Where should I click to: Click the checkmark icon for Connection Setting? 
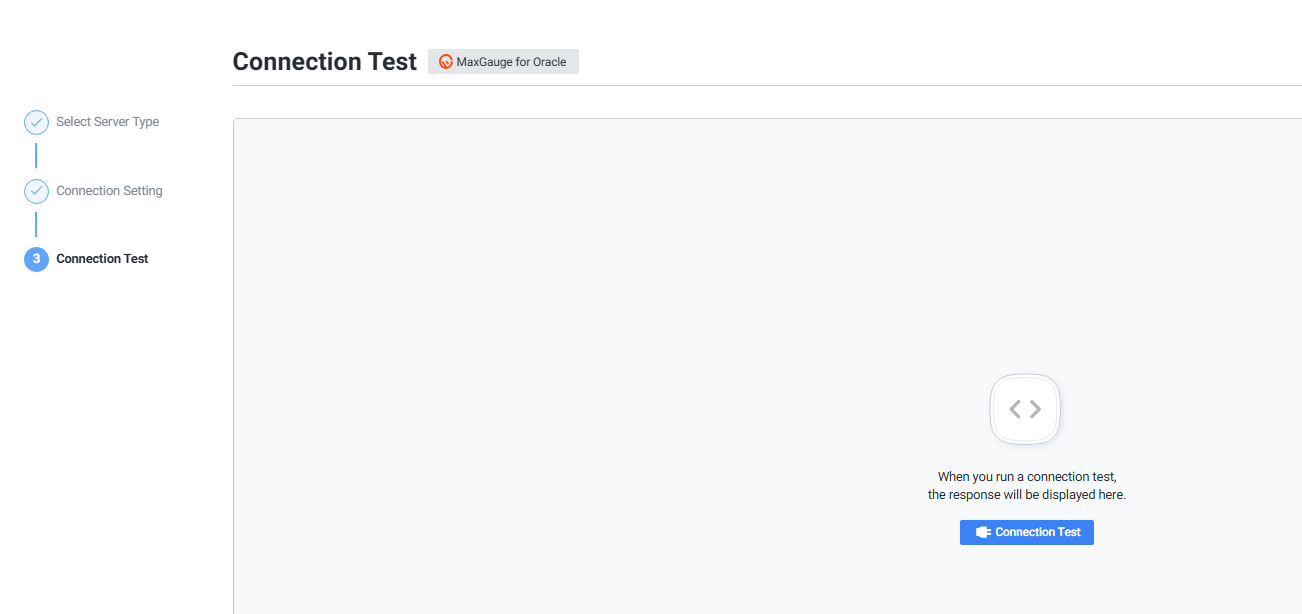(x=36, y=191)
